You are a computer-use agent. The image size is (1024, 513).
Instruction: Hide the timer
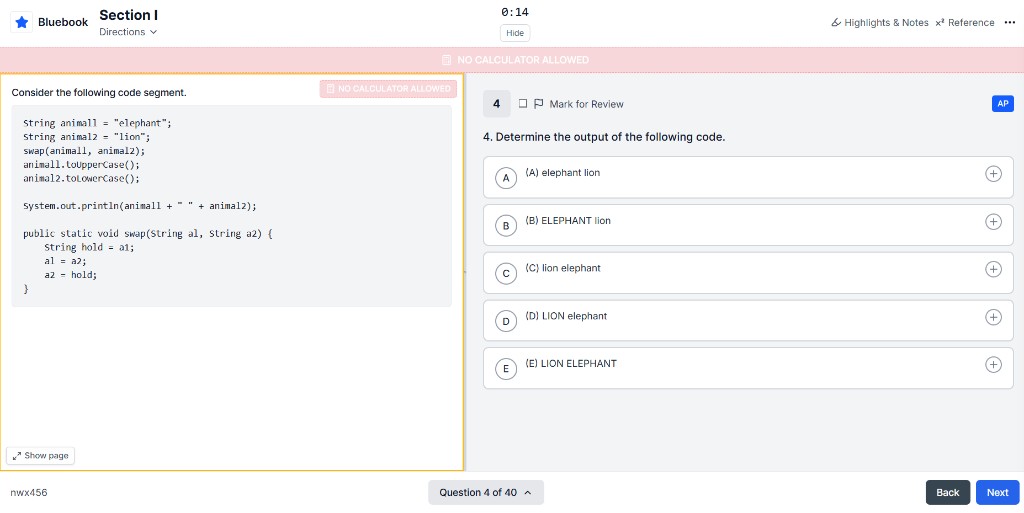515,33
